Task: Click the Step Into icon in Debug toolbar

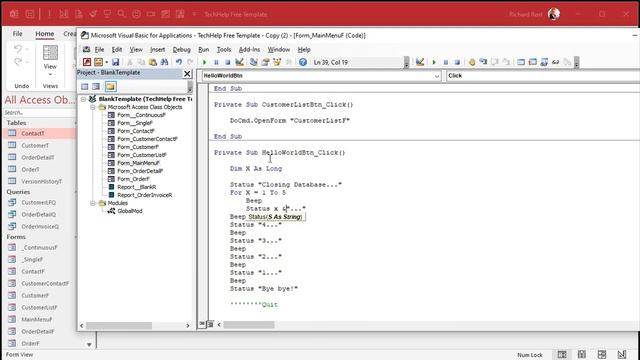Action: 483,62
